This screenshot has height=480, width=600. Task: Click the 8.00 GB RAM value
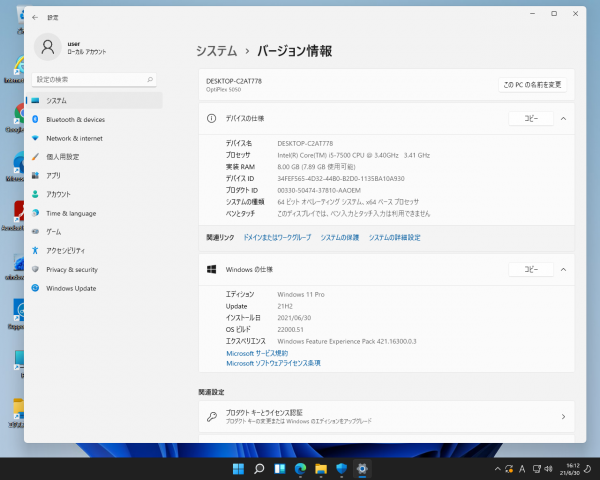[x=316, y=167]
